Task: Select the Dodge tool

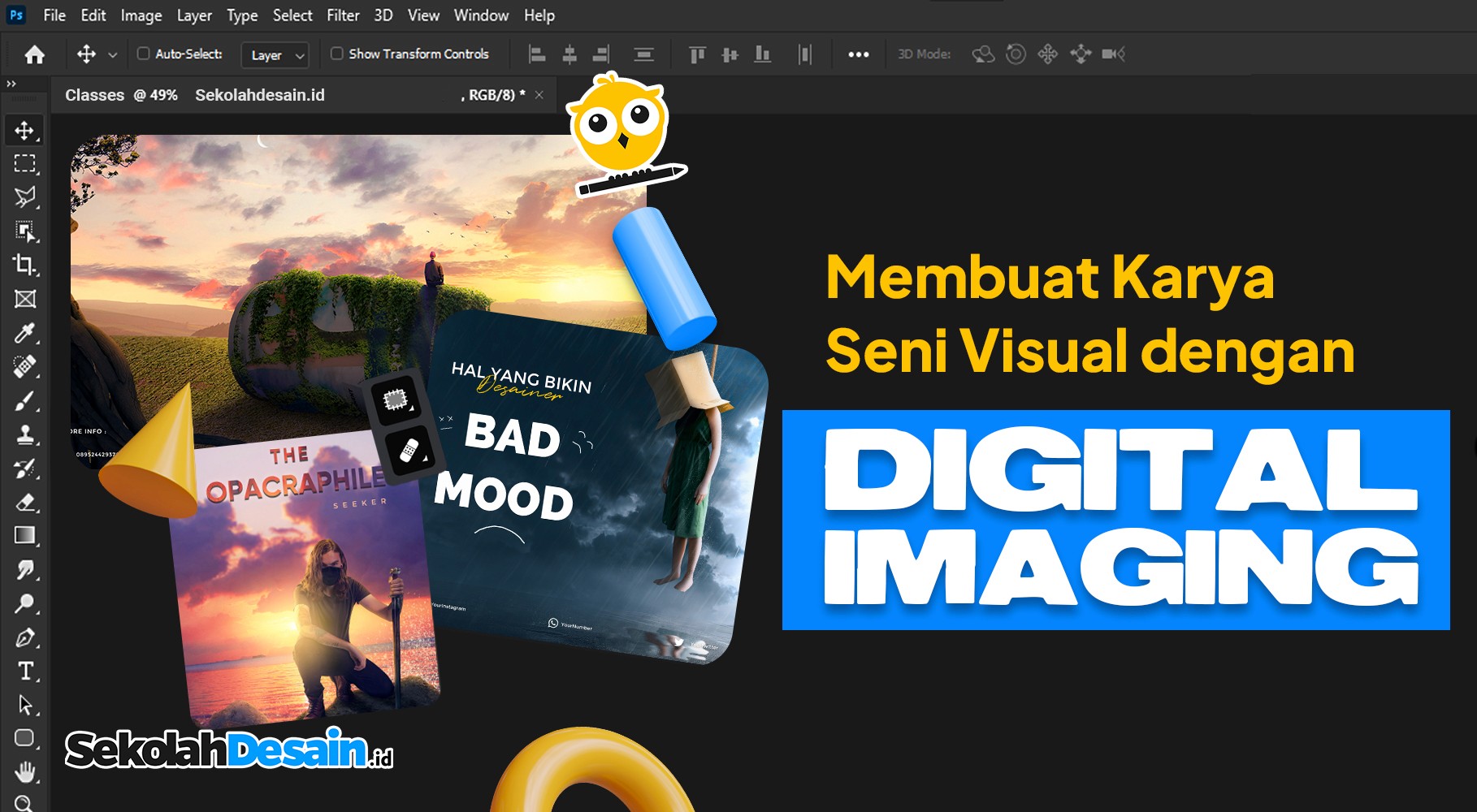Action: pyautogui.click(x=24, y=603)
